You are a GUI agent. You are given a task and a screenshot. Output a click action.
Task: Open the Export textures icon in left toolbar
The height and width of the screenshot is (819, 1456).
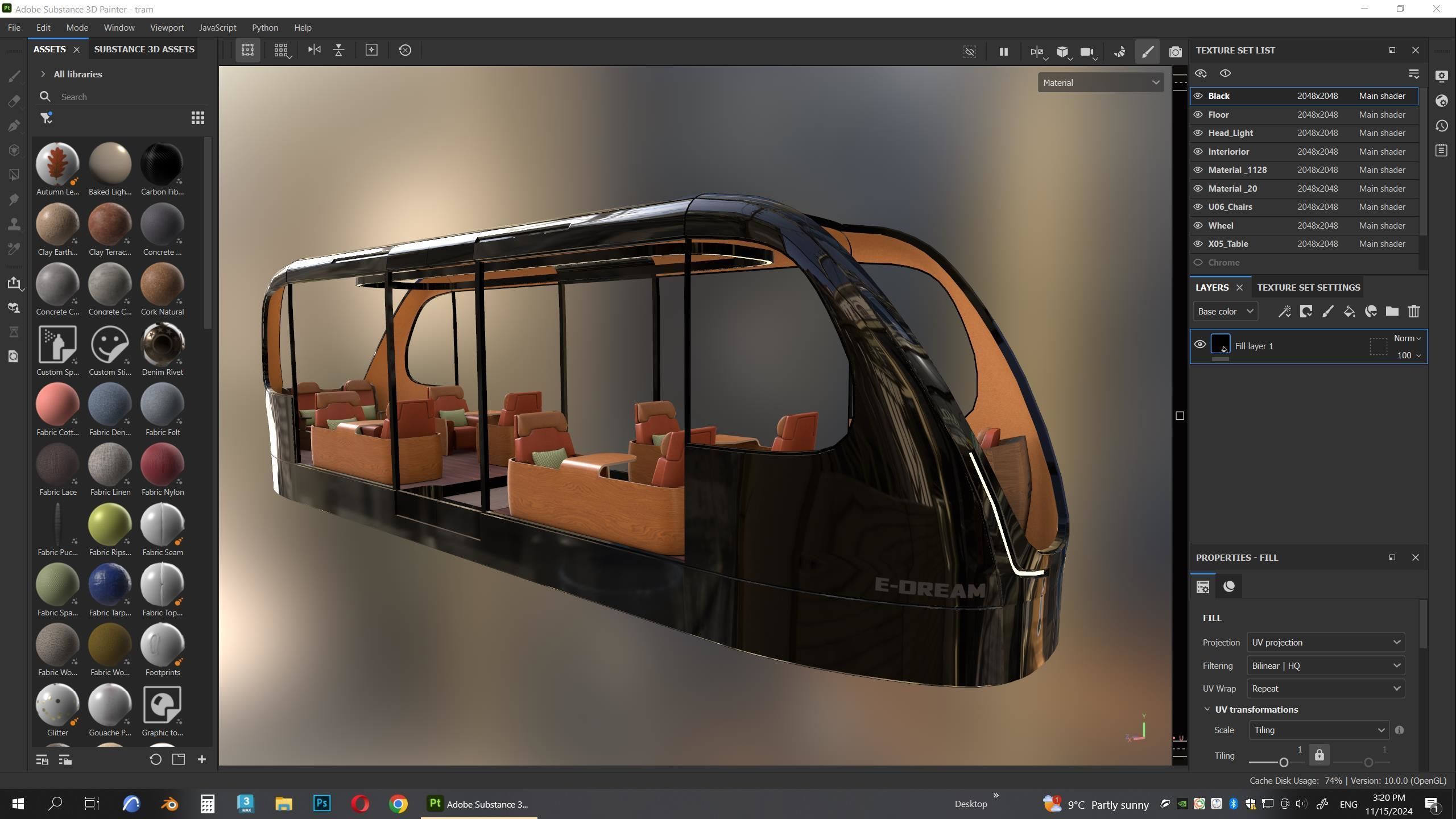15,283
